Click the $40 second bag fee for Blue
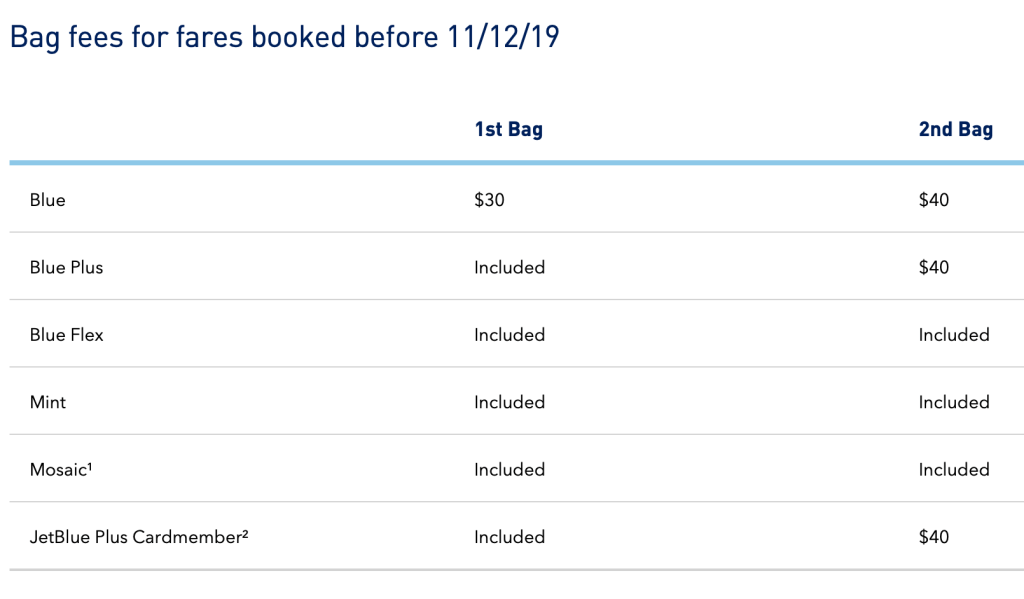Viewport: 1024px width, 599px height. tap(934, 200)
